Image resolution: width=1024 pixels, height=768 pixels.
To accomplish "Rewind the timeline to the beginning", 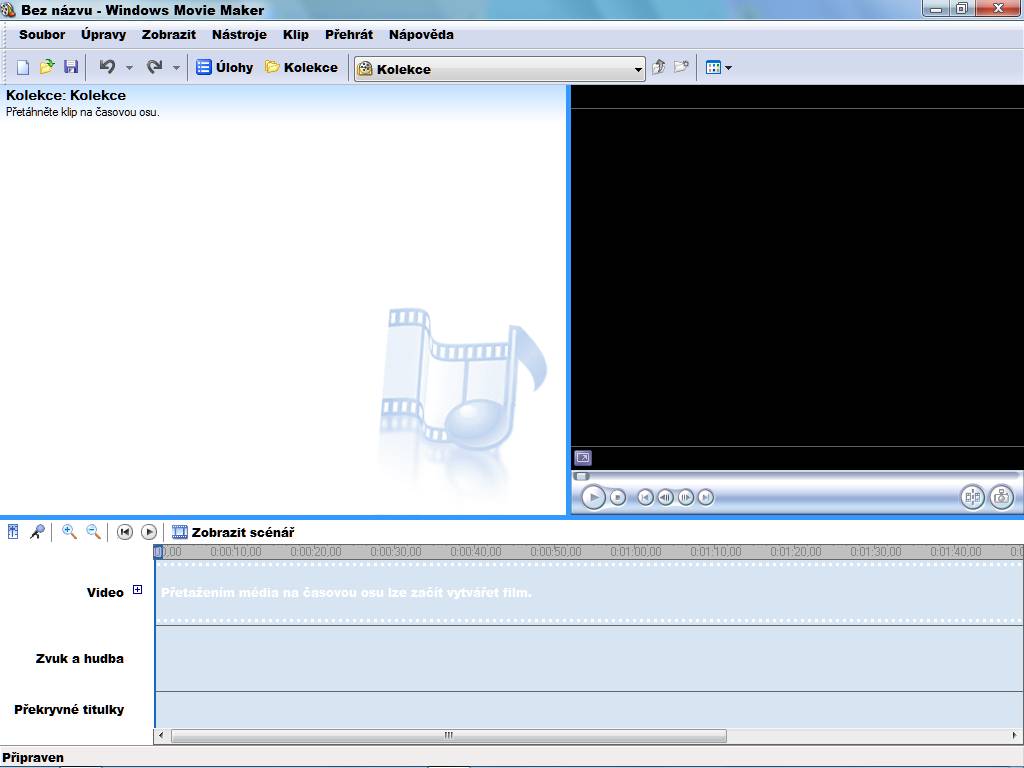I will 125,532.
